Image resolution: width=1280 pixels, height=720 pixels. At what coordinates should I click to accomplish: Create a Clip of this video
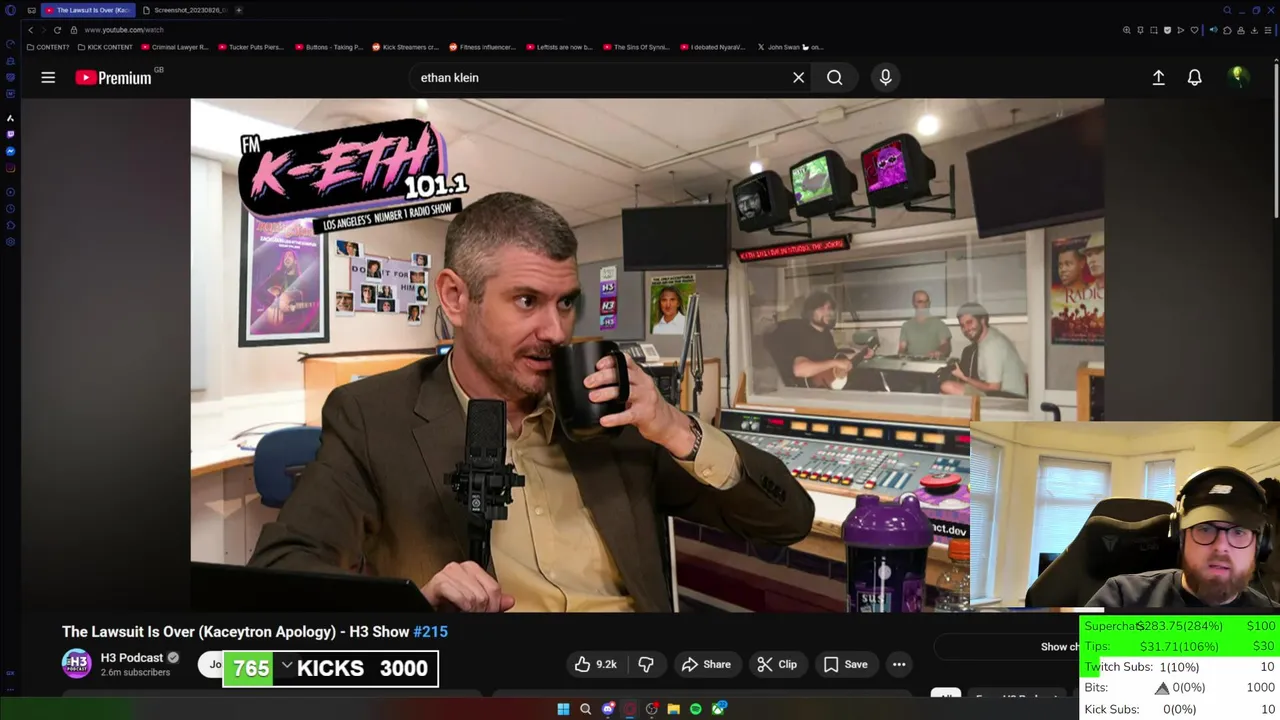pyautogui.click(x=777, y=664)
